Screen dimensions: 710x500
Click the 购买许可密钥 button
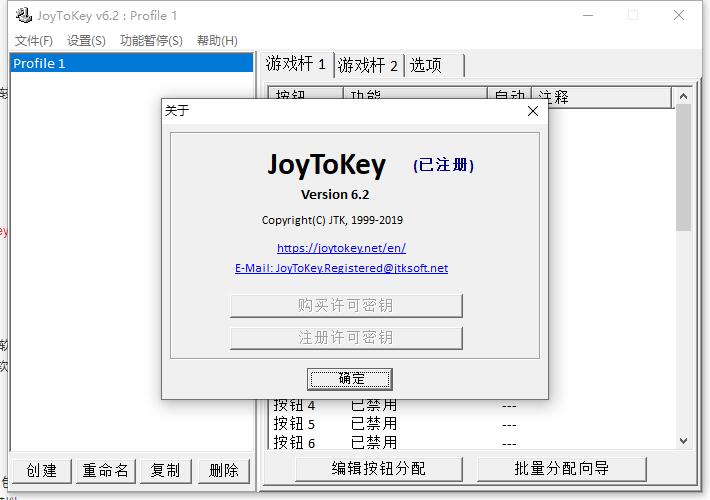[x=346, y=306]
